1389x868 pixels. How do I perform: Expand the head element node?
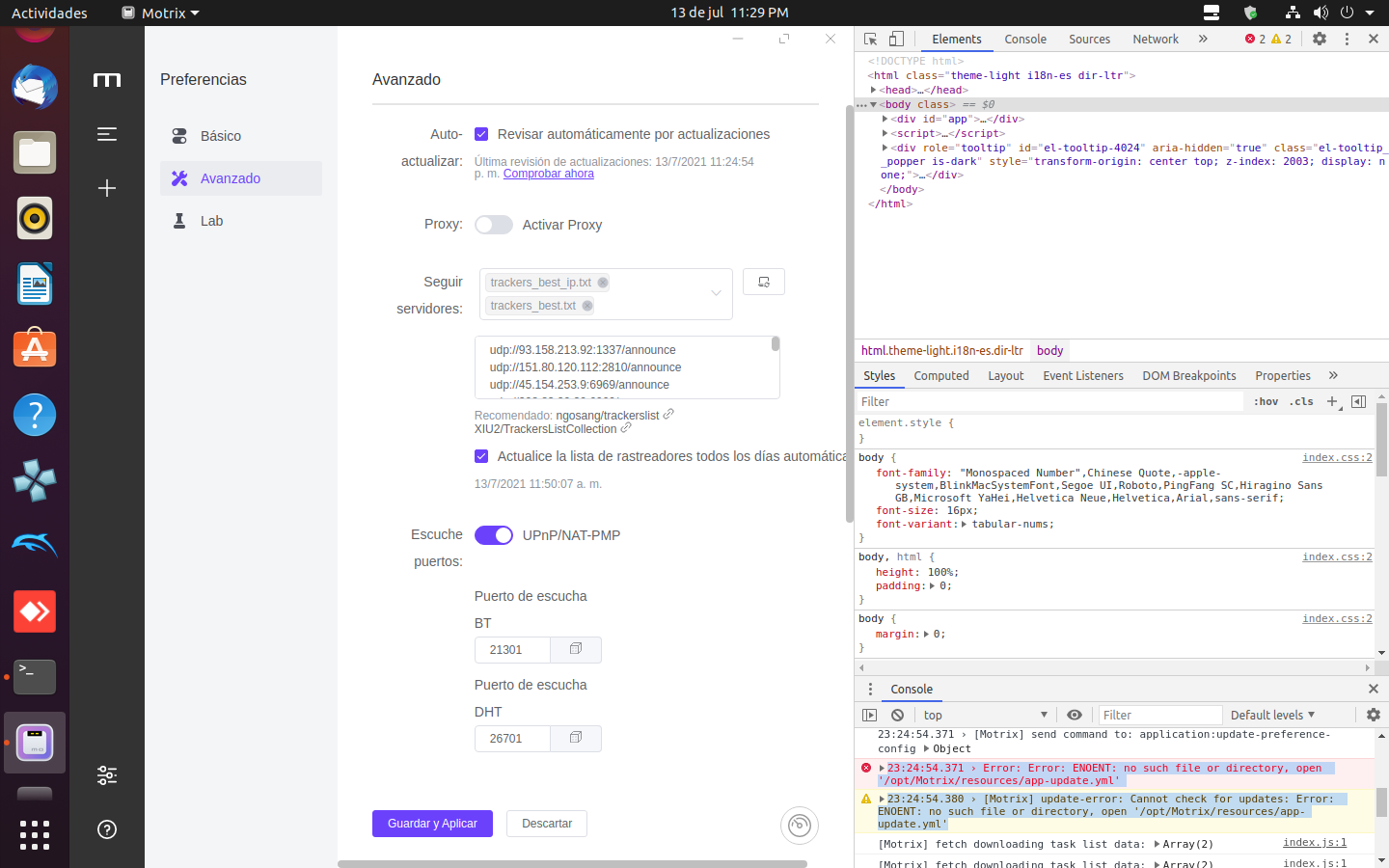coord(873,90)
